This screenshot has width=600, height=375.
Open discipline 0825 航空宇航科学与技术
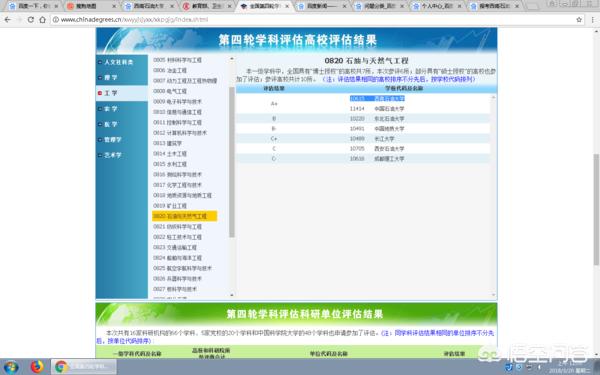pos(182,268)
